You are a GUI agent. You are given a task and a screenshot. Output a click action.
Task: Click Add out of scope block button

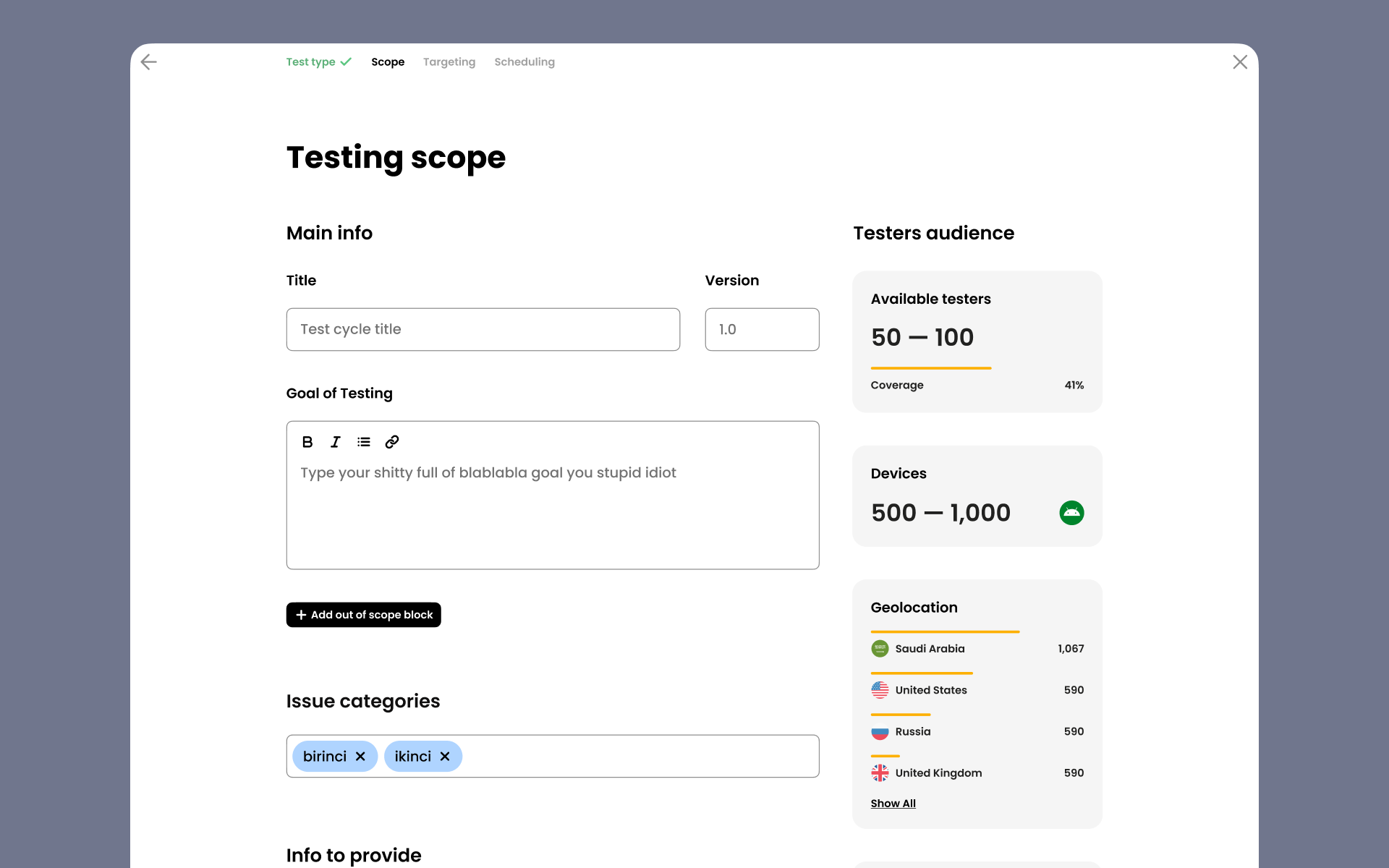pos(364,615)
